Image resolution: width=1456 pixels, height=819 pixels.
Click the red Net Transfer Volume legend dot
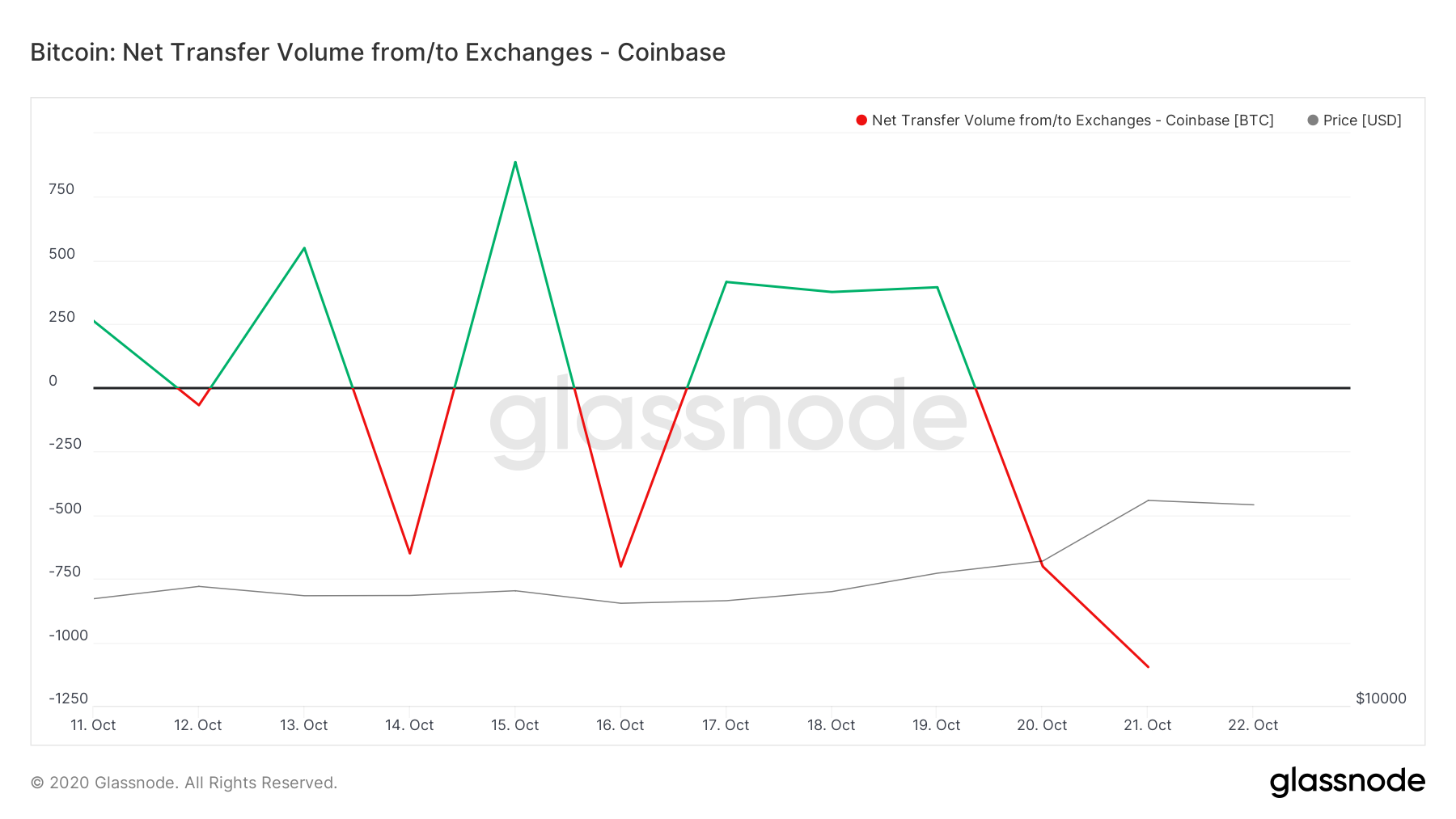[861, 120]
